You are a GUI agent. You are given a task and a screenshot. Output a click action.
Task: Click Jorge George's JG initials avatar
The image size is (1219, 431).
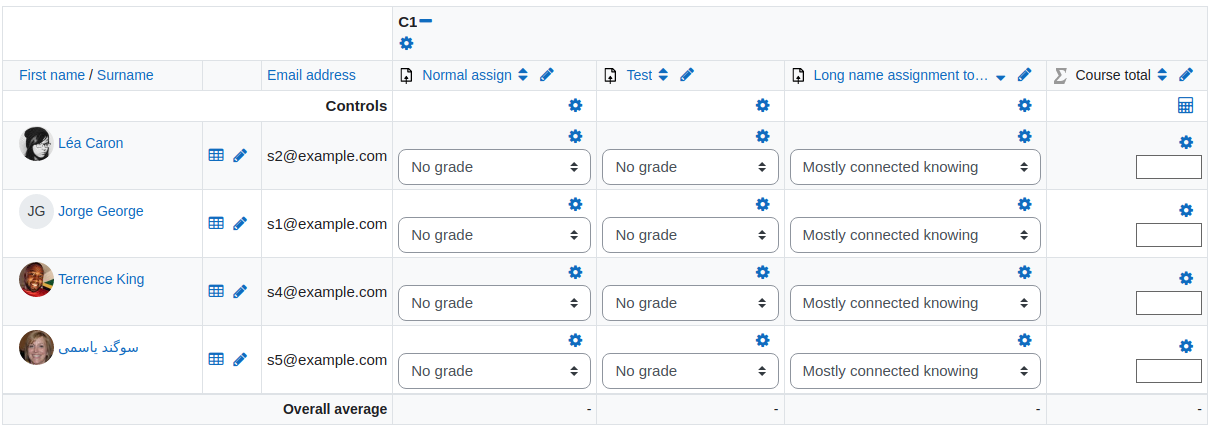(36, 212)
